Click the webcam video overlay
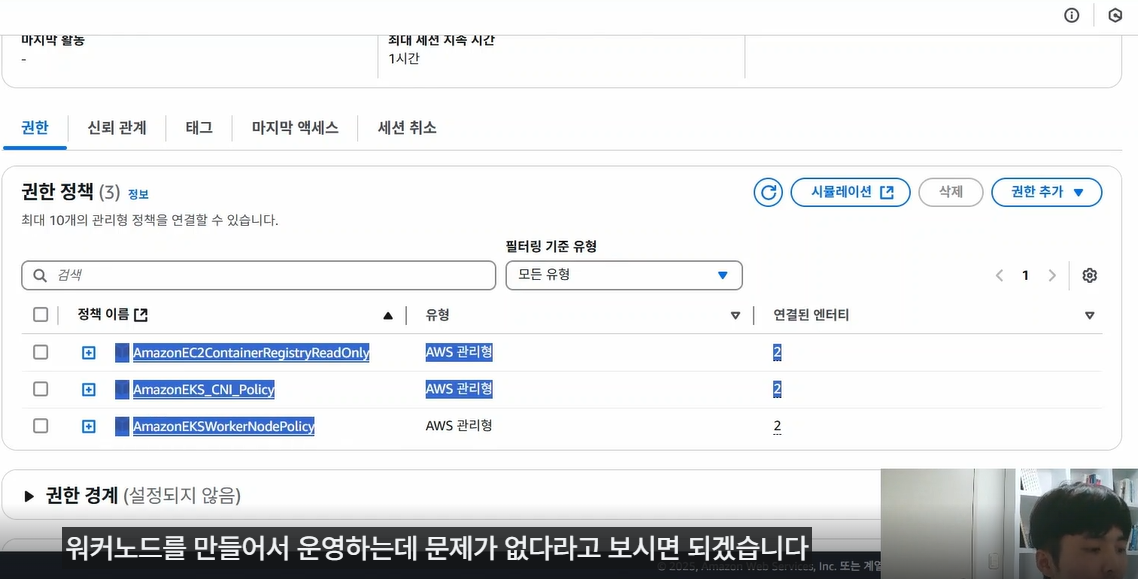Screen dimensions: 1138x579 click(1010, 524)
